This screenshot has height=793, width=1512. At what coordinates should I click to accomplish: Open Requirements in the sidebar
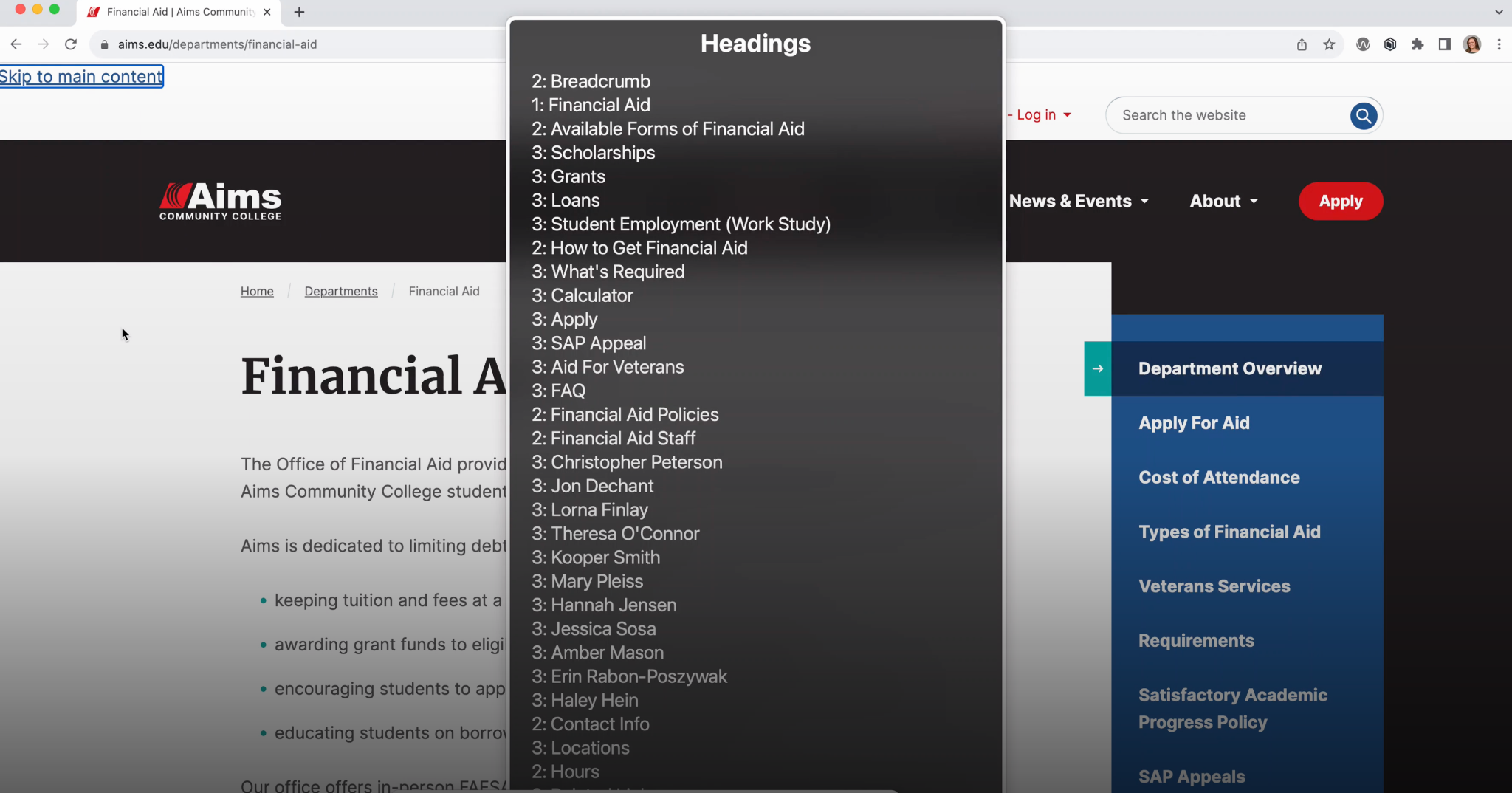click(1196, 640)
